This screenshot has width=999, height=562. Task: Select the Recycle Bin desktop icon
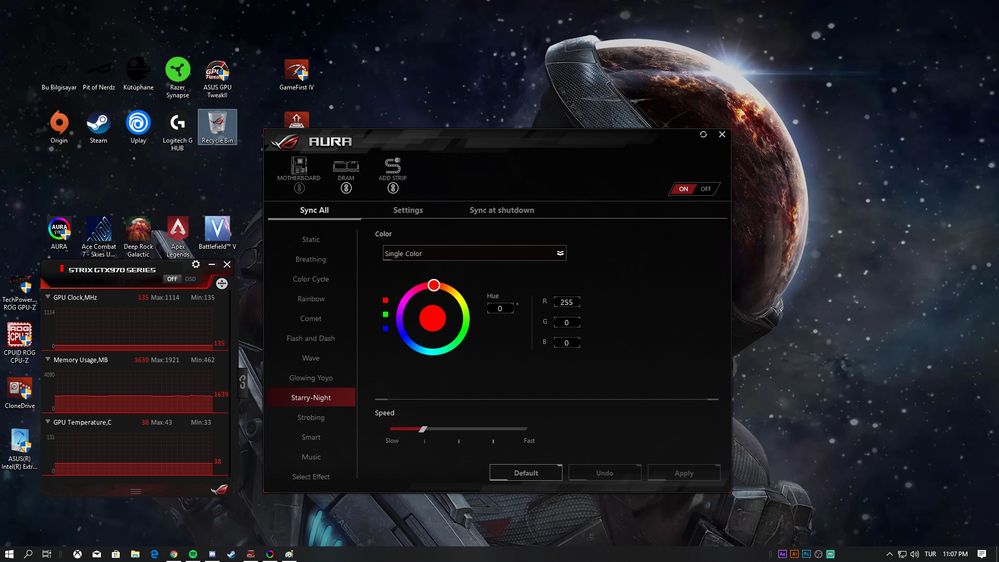click(x=217, y=127)
